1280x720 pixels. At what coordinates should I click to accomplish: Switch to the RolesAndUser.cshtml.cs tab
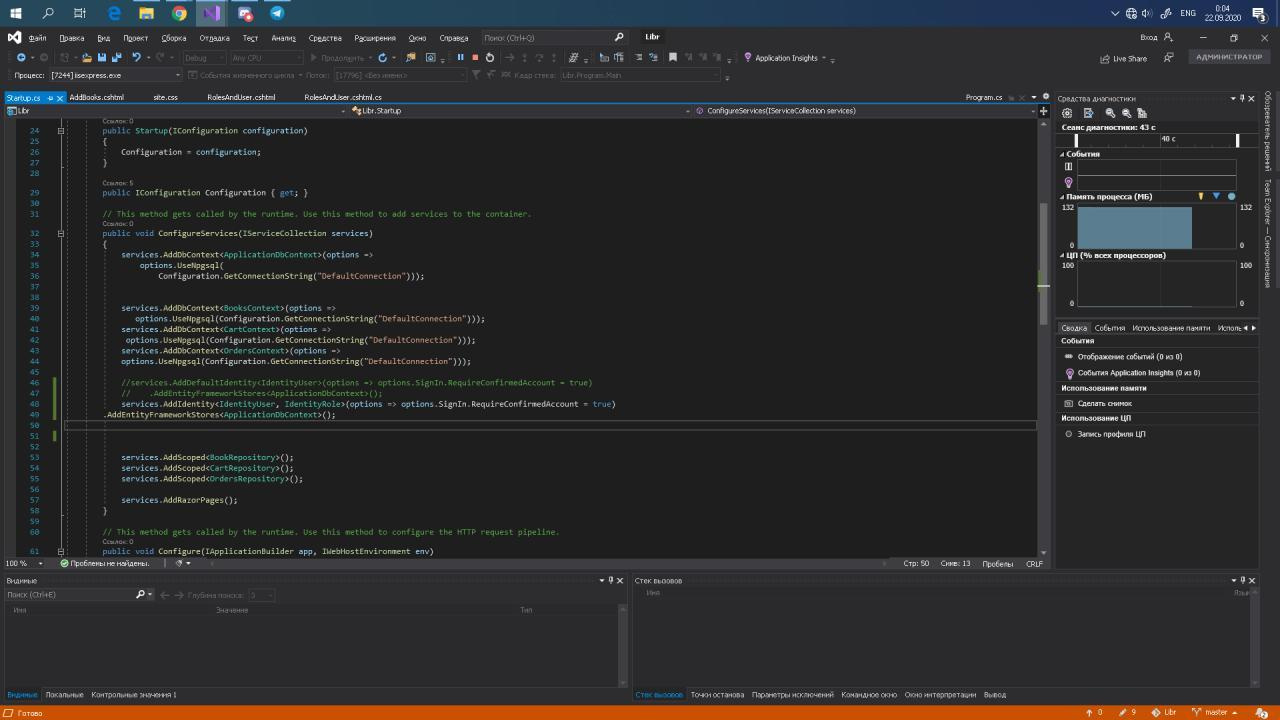343,97
